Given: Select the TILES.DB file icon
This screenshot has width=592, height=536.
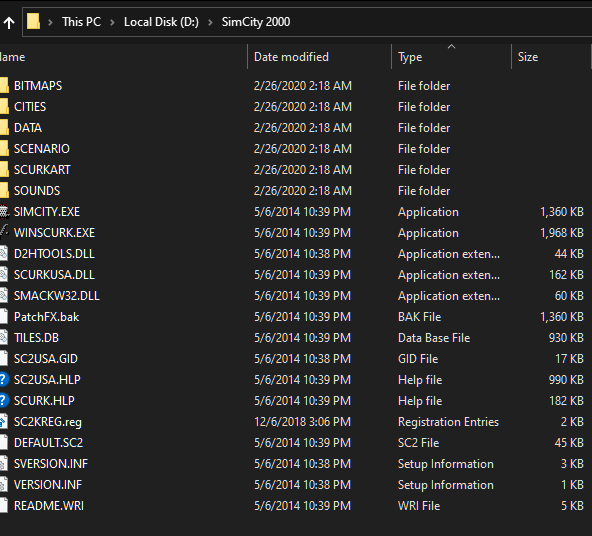Looking at the screenshot, I should pyautogui.click(x=4, y=337).
